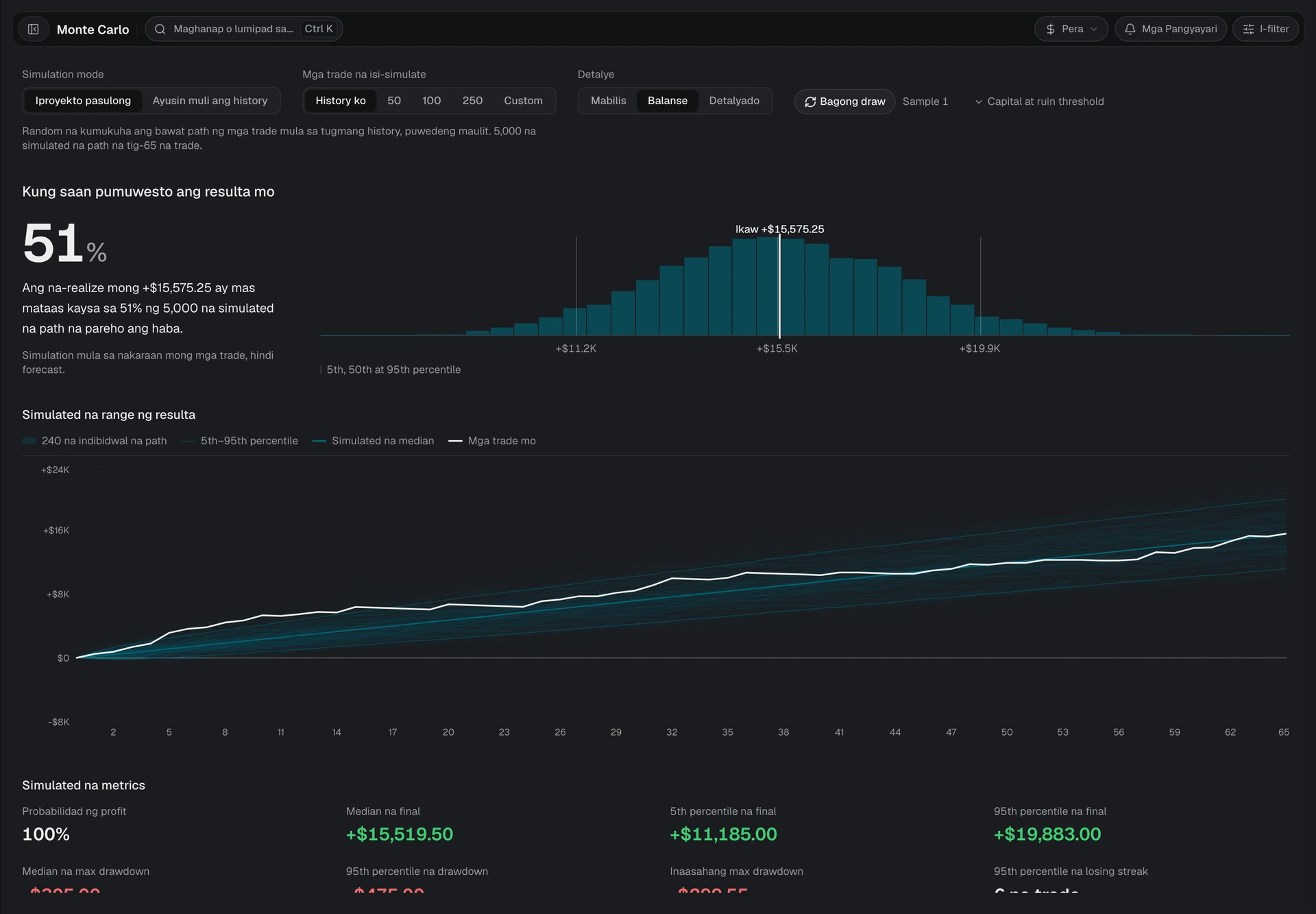
Task: Choose 250 simulated trades
Action: [x=472, y=101]
